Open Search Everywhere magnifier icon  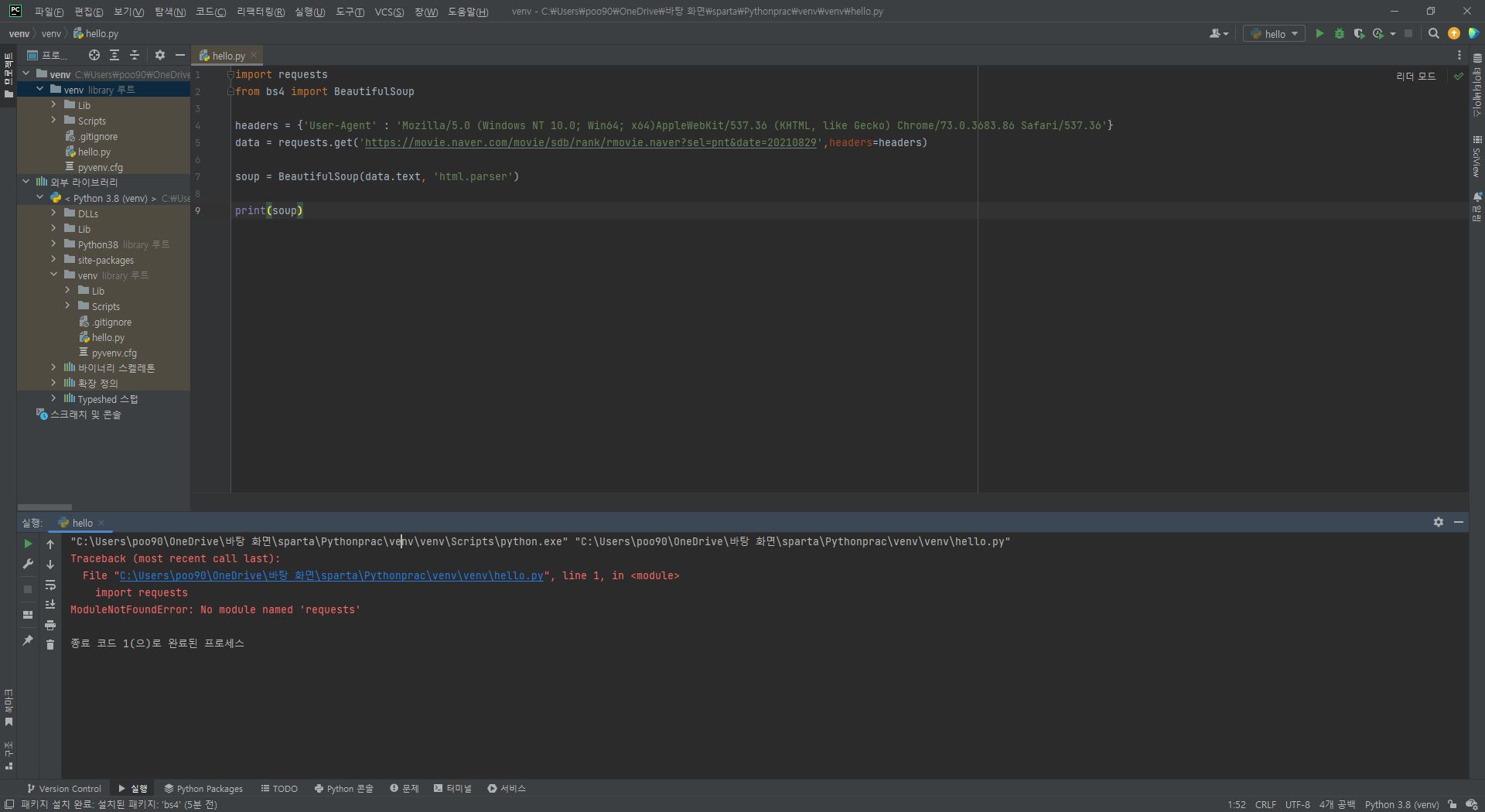click(x=1433, y=33)
